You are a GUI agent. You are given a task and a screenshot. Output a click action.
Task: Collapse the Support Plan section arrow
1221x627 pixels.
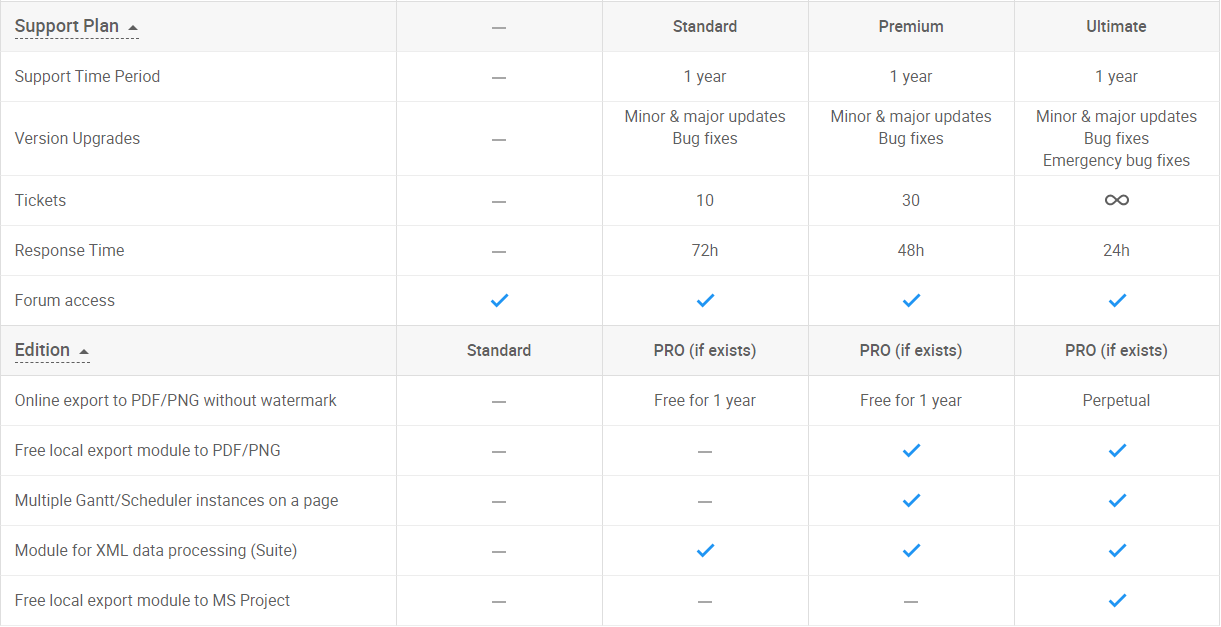tap(132, 27)
